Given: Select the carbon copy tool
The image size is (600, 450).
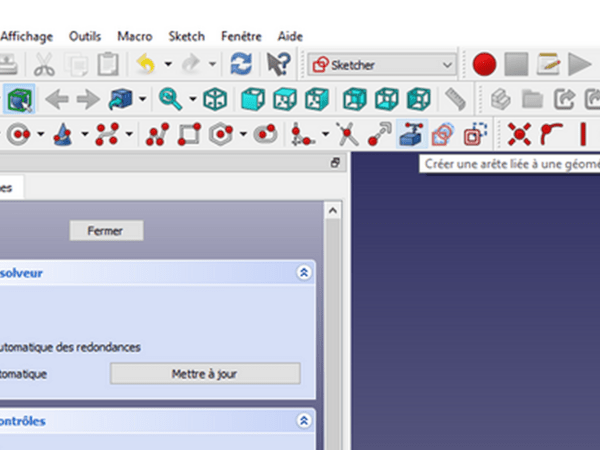Looking at the screenshot, I should (442, 133).
